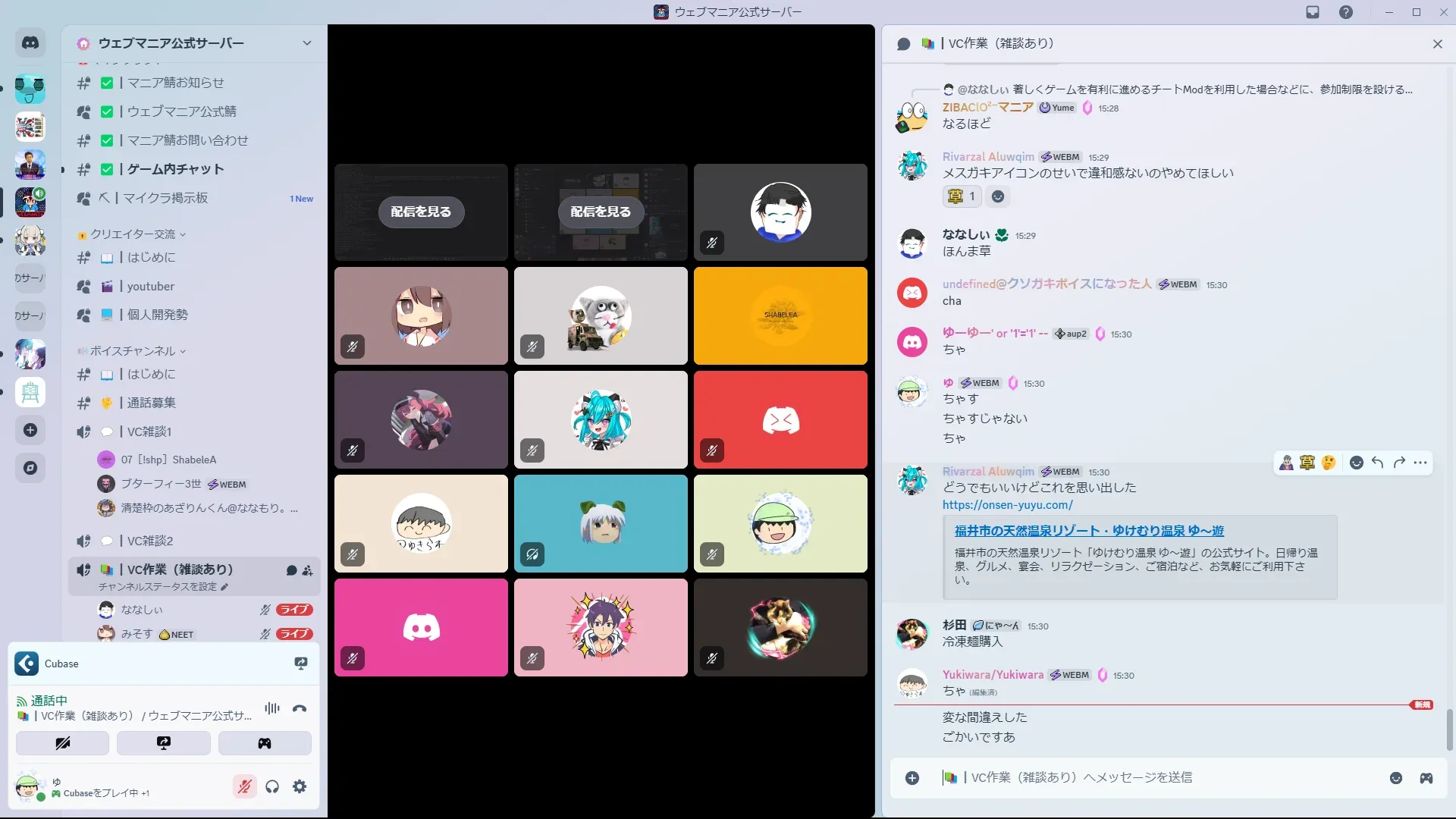The image size is (1456, 819).
Task: Collapse ボイスチャンネル category
Action: pyautogui.click(x=133, y=351)
